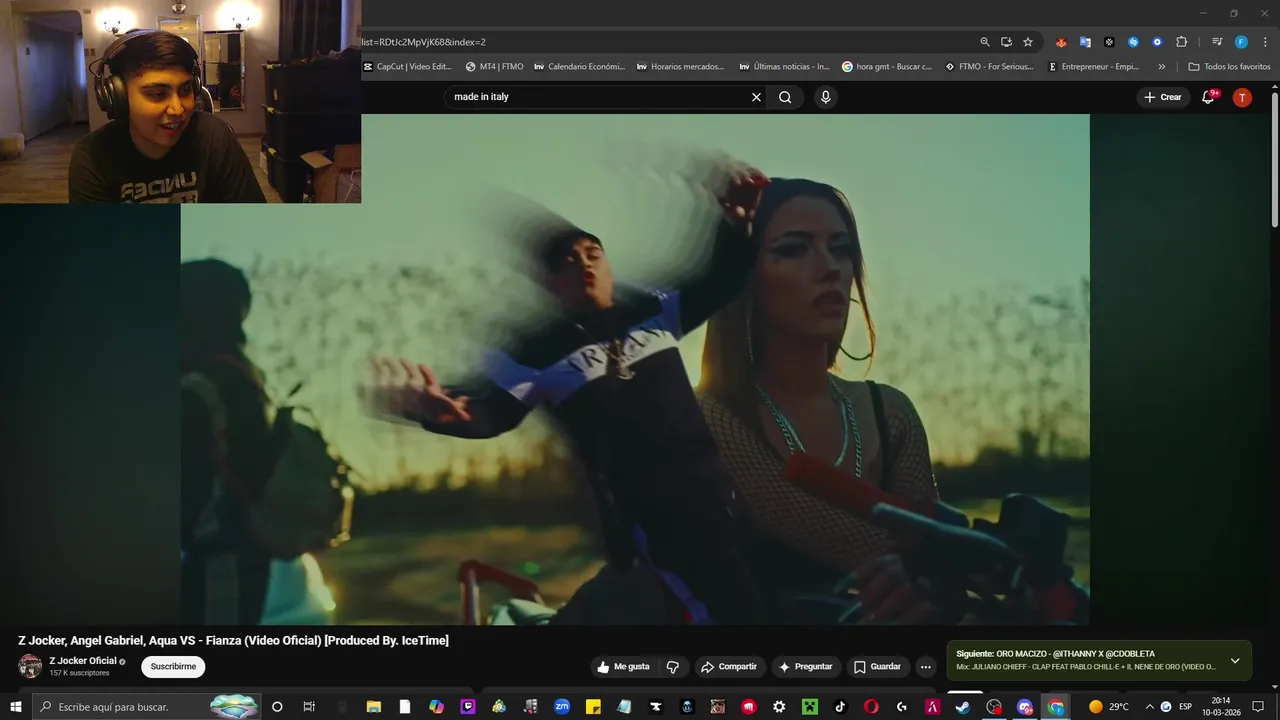This screenshot has height=720, width=1280.
Task: Open File Explorer from the taskbar
Action: click(x=374, y=707)
